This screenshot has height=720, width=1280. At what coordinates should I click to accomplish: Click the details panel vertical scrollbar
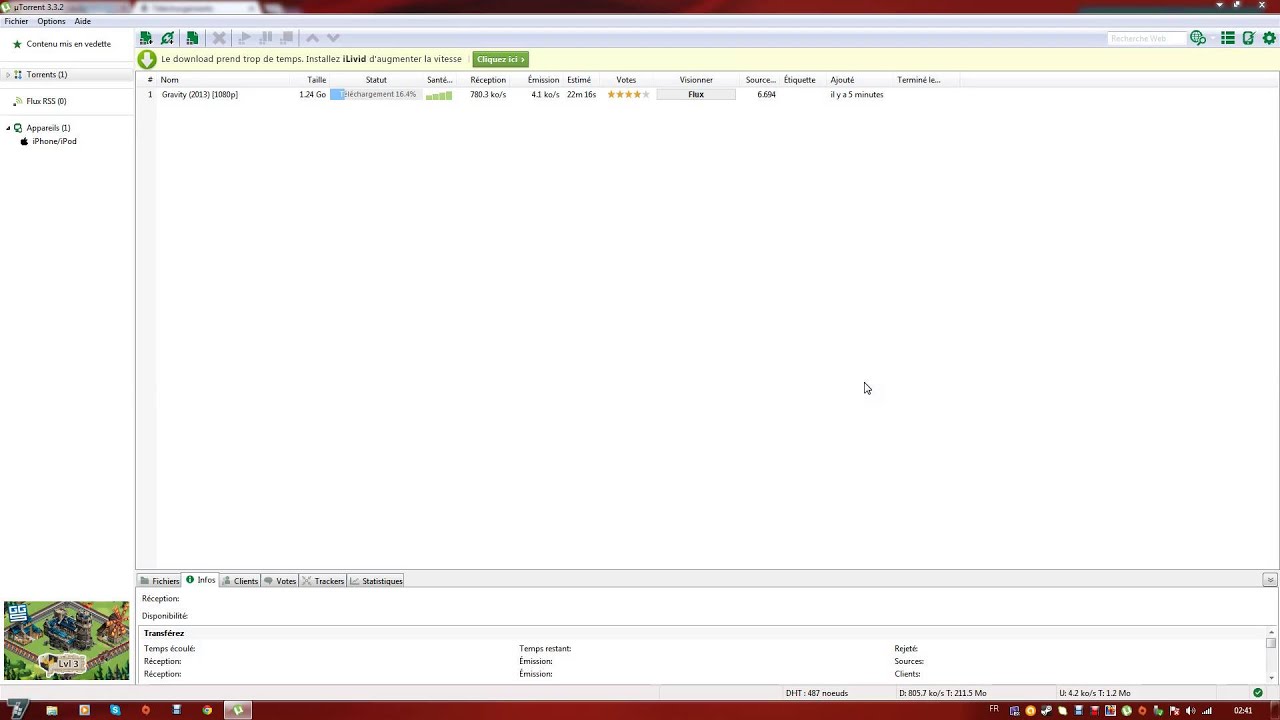pos(1272,656)
